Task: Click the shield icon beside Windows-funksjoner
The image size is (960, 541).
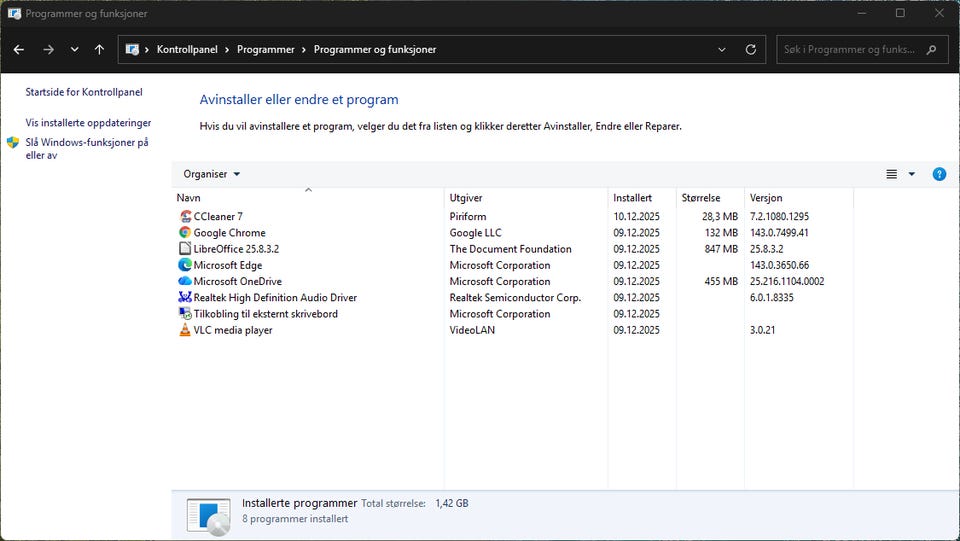Action: (13, 143)
